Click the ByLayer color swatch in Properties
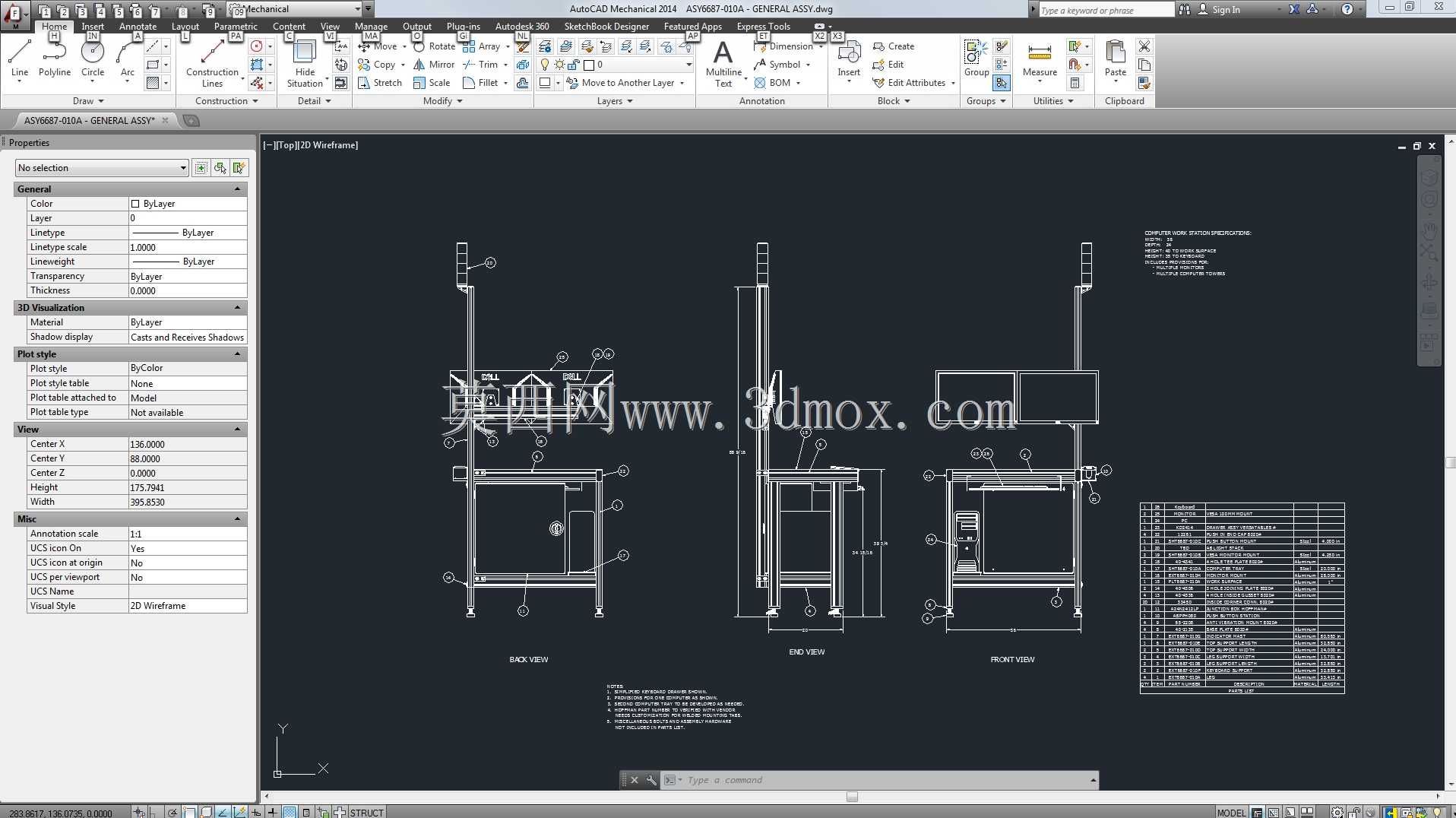1456x818 pixels. point(135,204)
